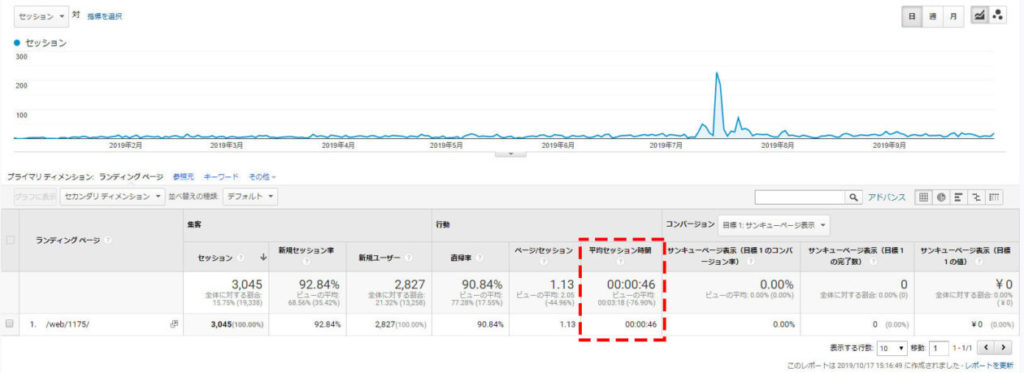The height and width of the screenshot is (373, 1024).
Task: Click the アドバンス advanced filter link
Action: click(x=886, y=197)
